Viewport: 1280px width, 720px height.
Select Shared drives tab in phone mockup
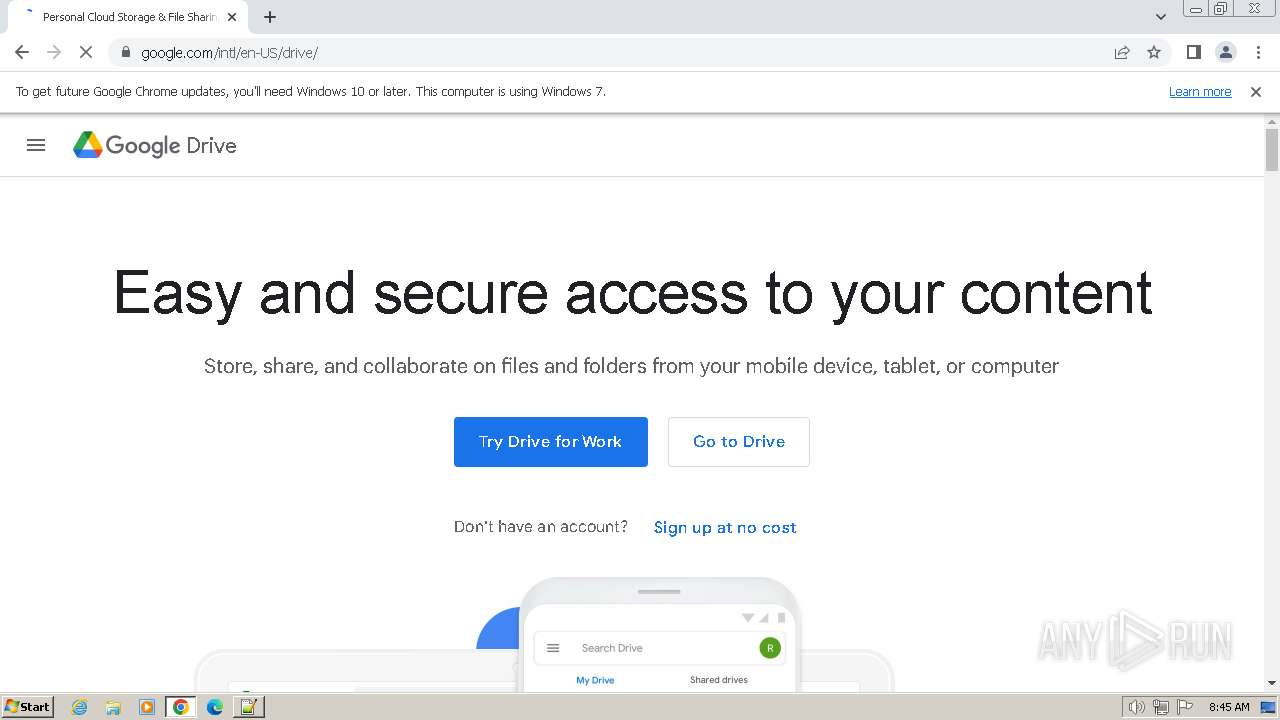719,680
